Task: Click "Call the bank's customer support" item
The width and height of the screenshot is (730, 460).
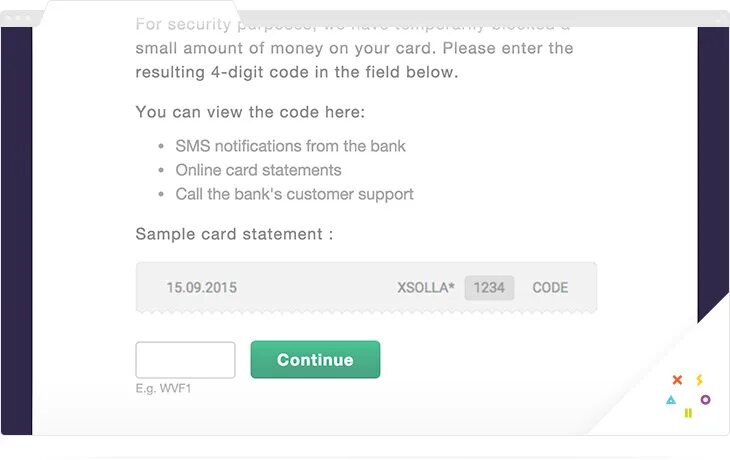Action: (x=294, y=194)
